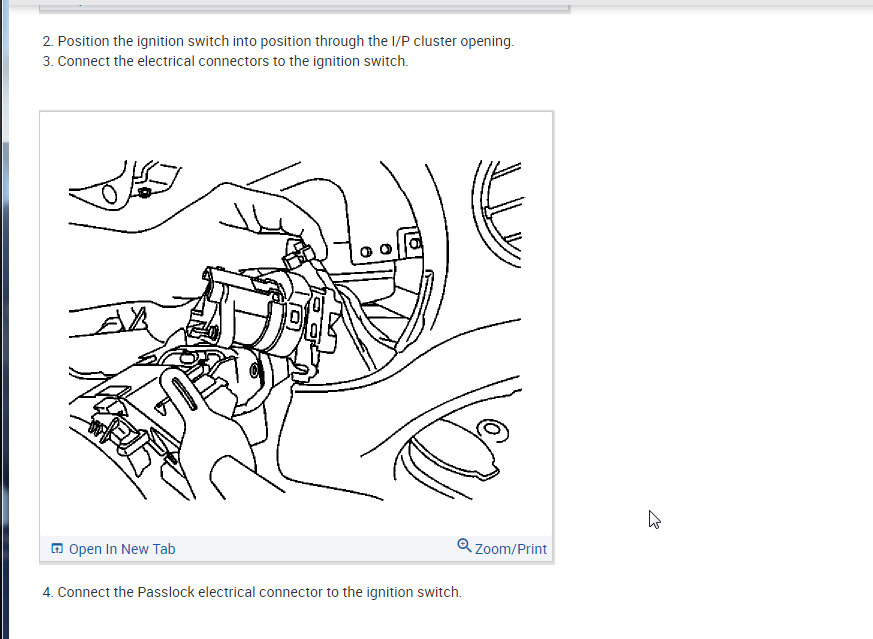Click the Open In New Tab link

(122, 549)
